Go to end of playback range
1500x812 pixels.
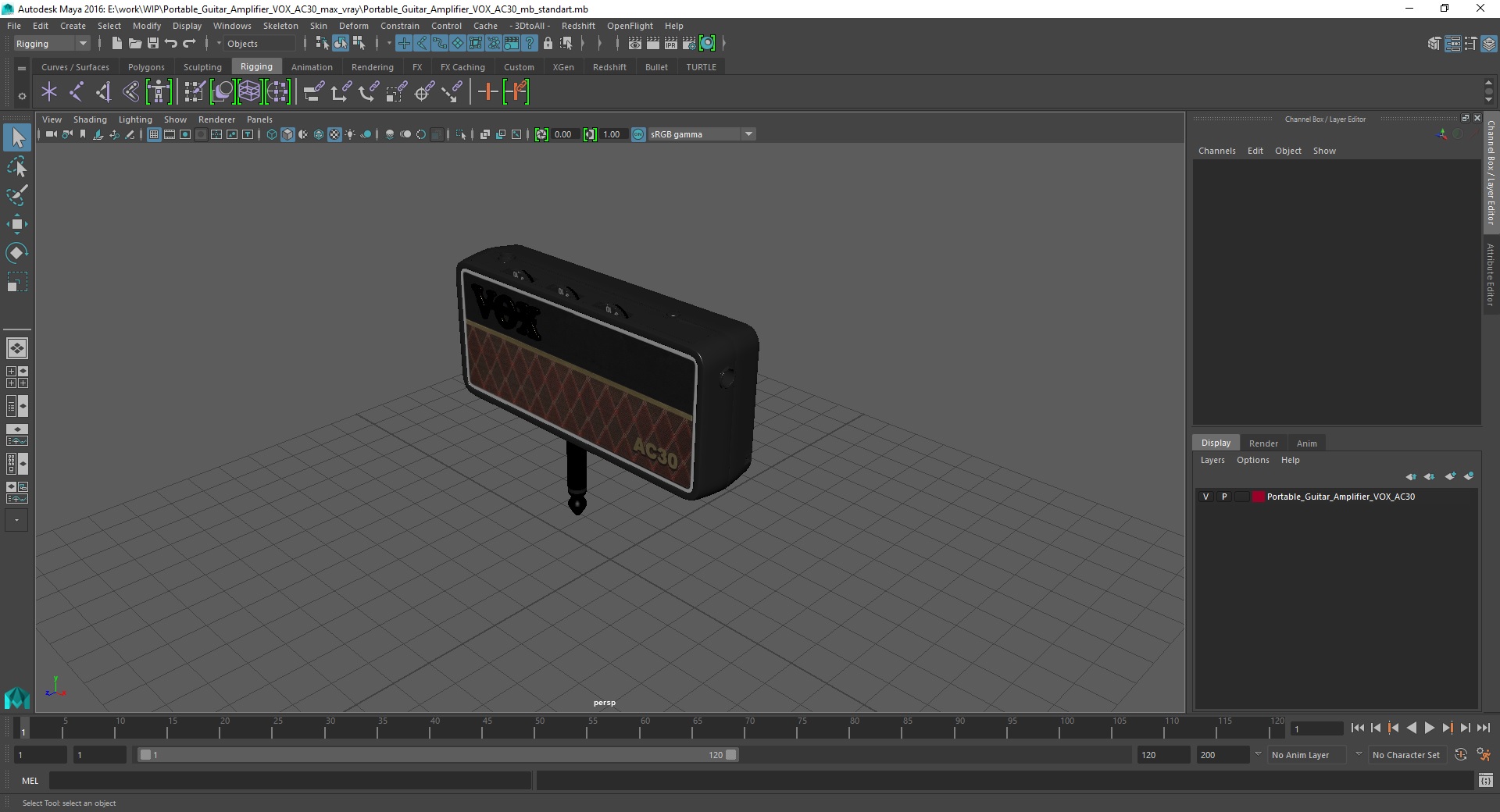1484,728
